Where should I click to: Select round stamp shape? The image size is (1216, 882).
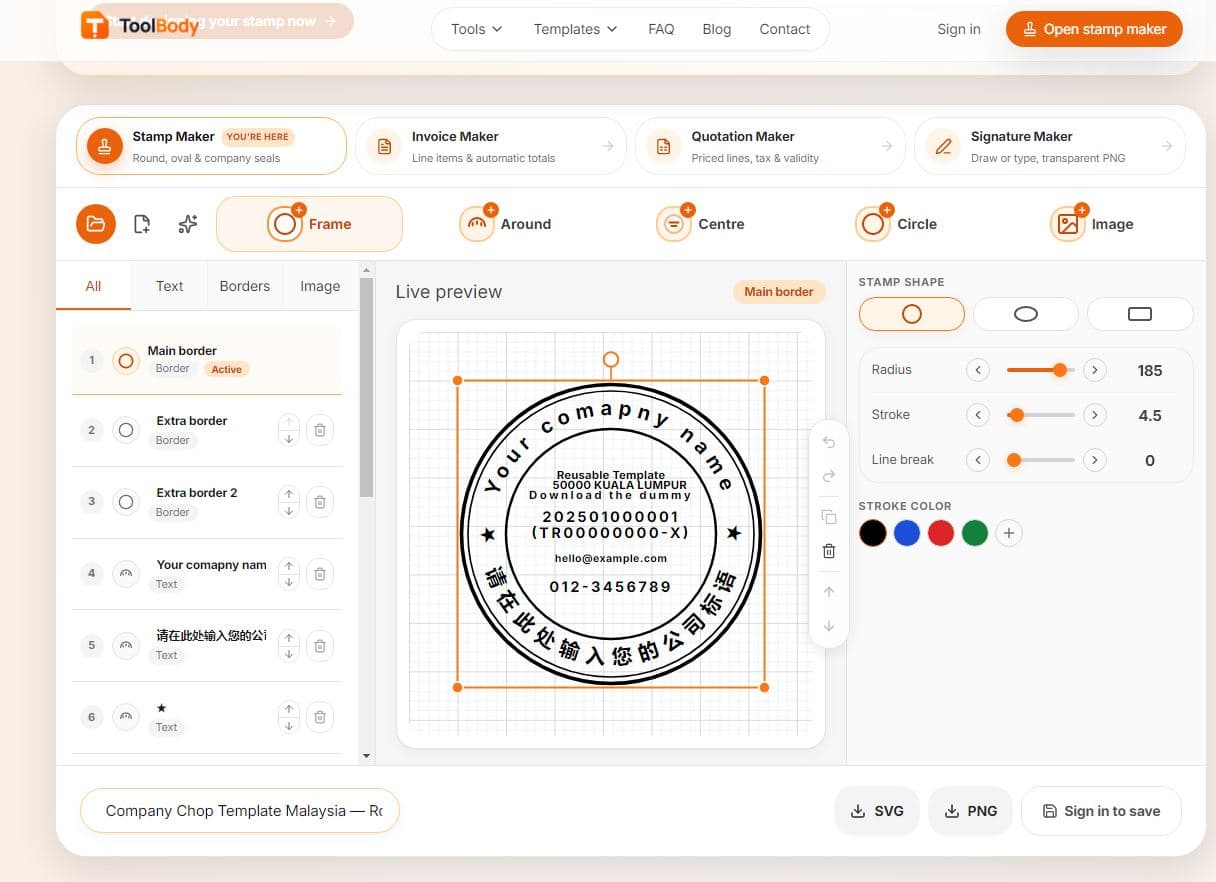tap(911, 314)
